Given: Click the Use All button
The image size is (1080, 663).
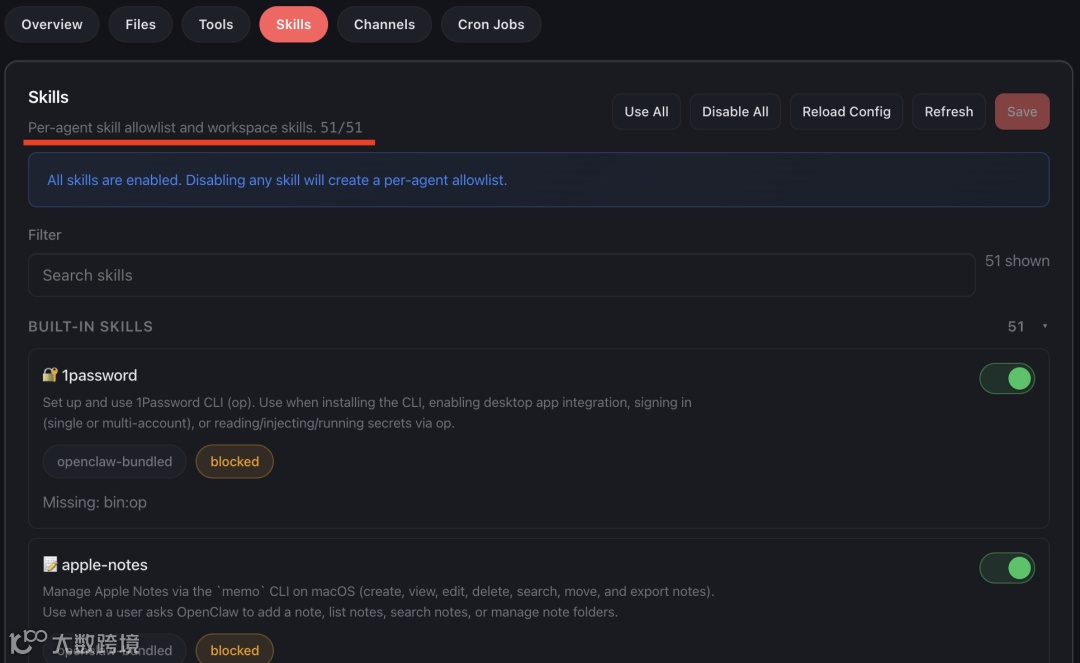Looking at the screenshot, I should 646,112.
